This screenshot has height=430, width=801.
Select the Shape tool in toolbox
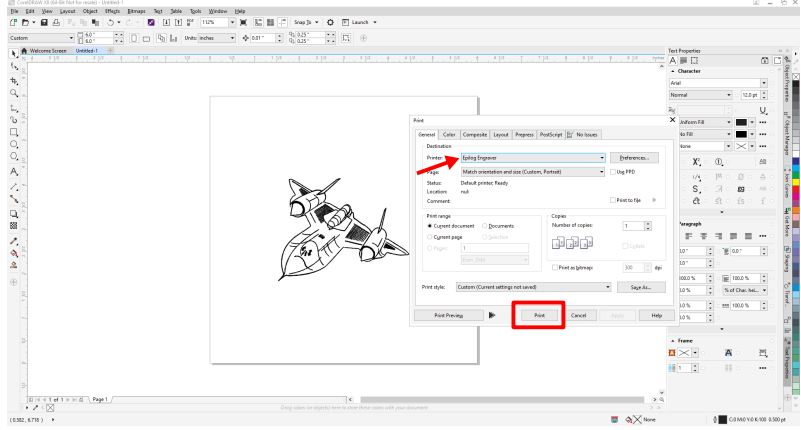coord(14,67)
